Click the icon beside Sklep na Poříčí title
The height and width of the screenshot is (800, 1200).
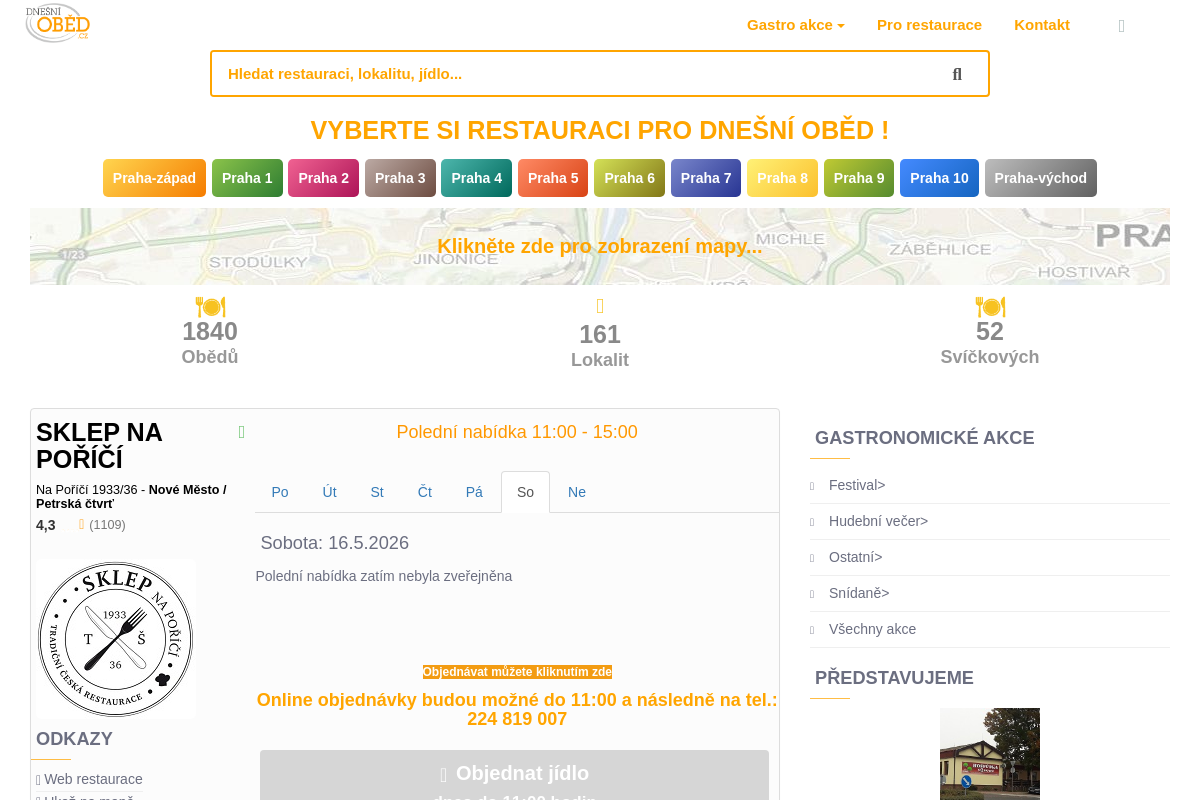click(241, 432)
